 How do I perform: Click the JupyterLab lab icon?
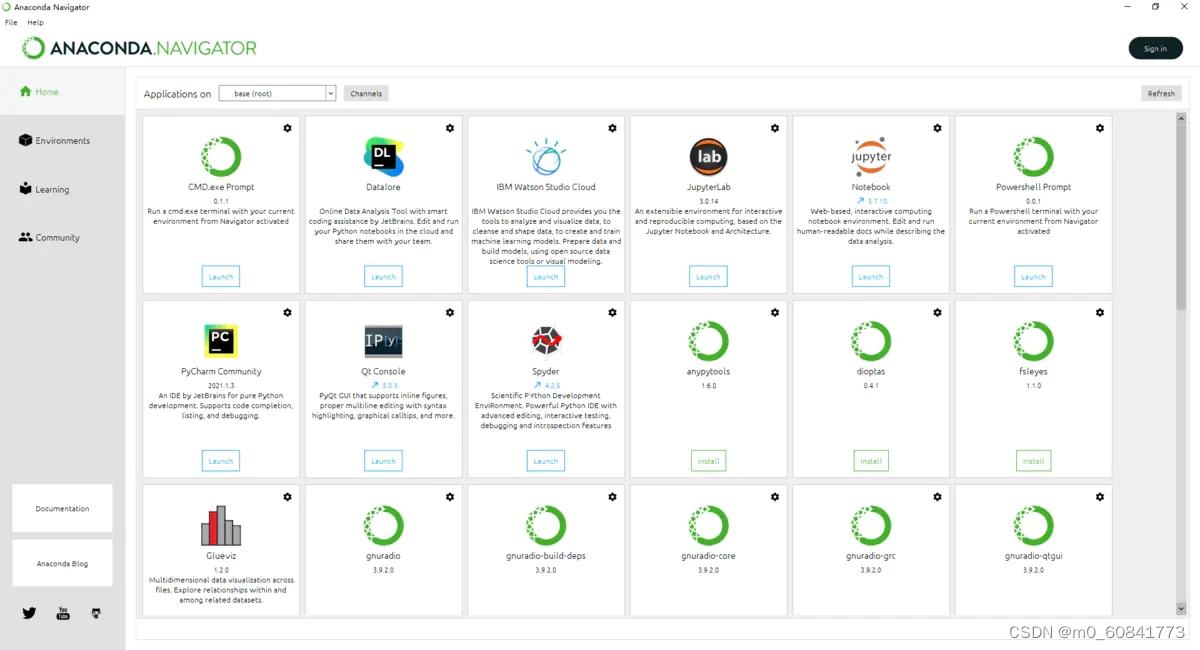point(709,157)
